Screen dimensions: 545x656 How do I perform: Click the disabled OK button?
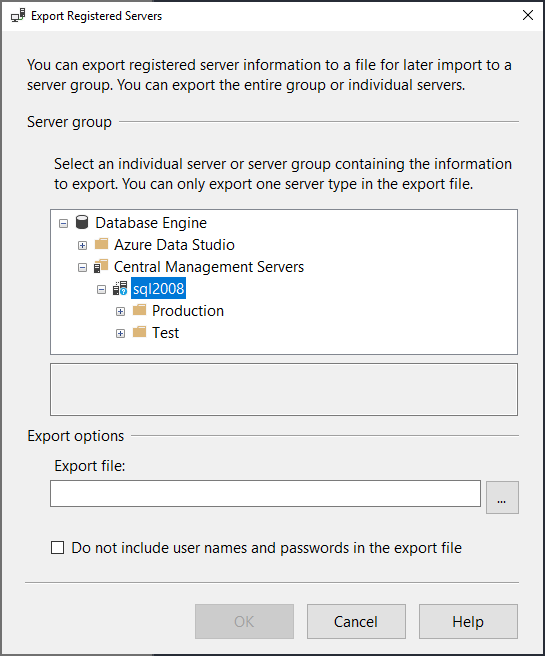pyautogui.click(x=244, y=621)
